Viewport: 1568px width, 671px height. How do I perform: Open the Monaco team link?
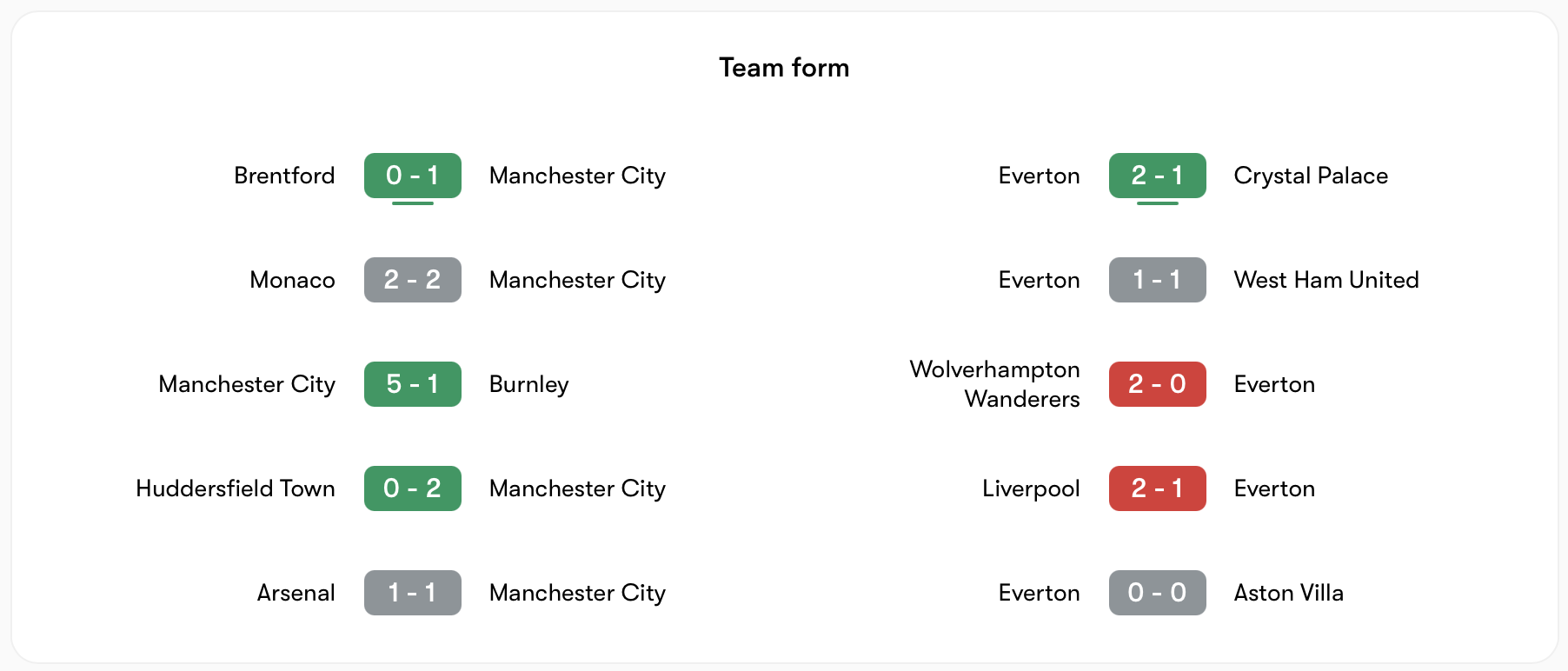click(292, 280)
